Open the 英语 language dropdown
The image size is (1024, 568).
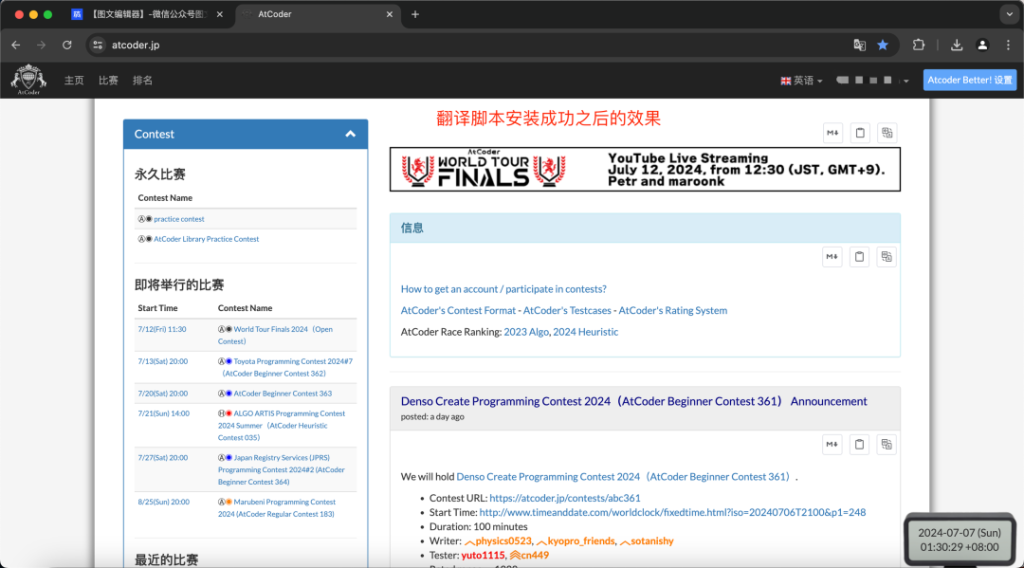pos(801,80)
